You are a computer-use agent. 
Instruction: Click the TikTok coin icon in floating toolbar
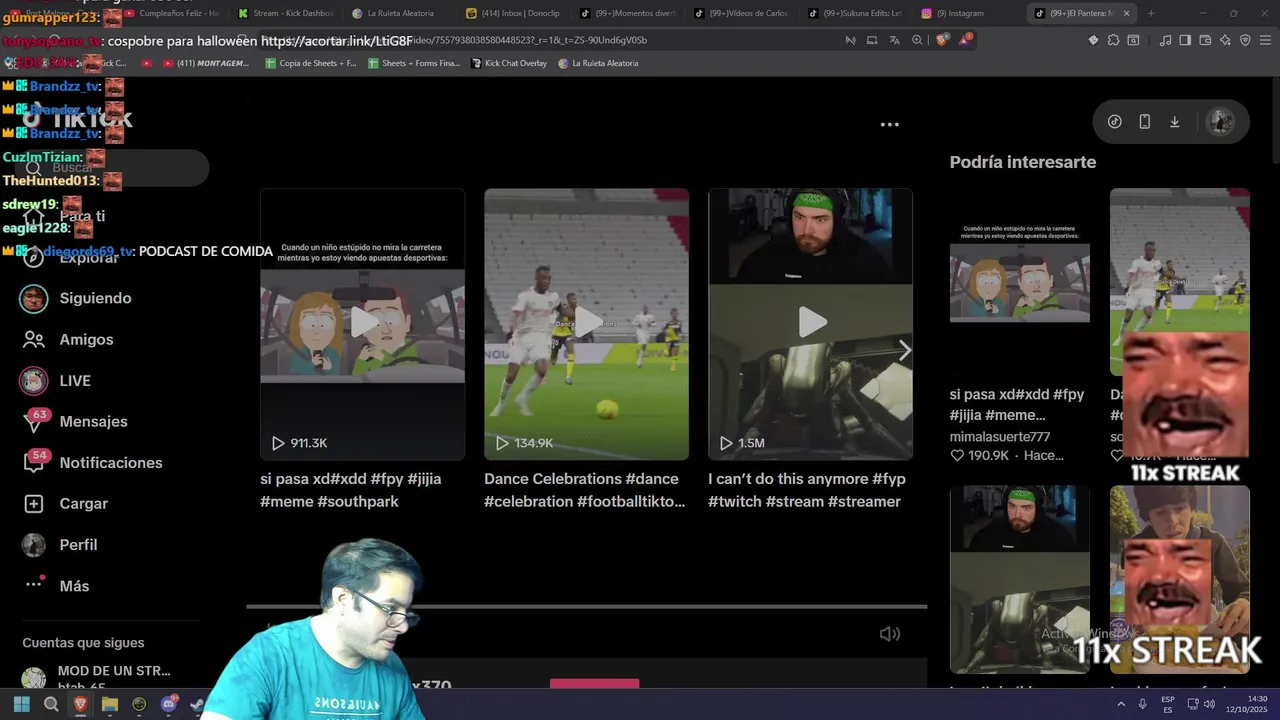(1114, 121)
